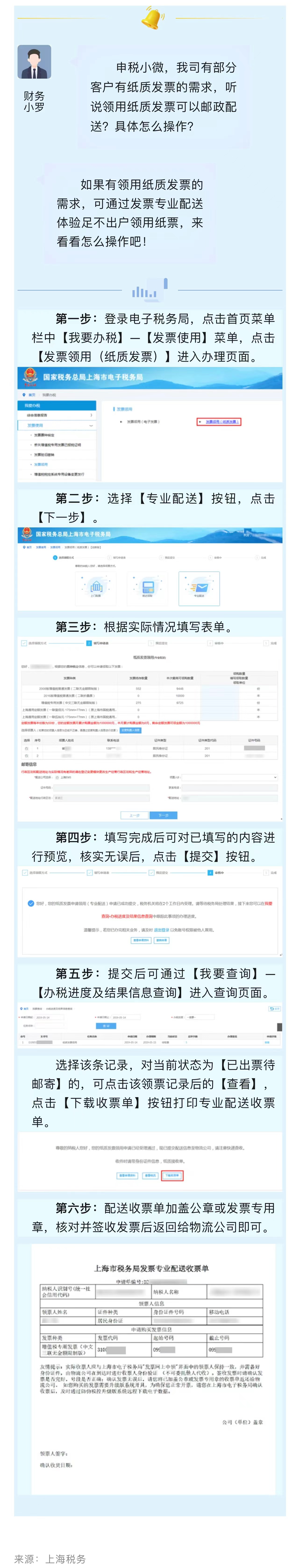This screenshot has height=1568, width=300.
Task: Click 退出登录 link in success message
Action: click(x=161, y=930)
